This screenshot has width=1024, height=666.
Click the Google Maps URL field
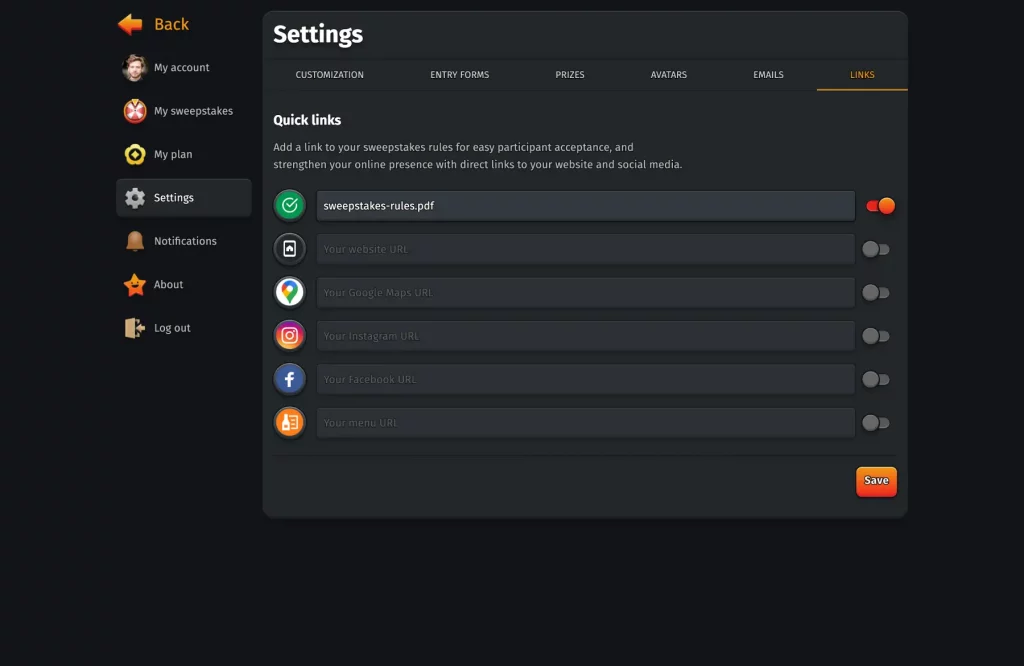point(585,293)
